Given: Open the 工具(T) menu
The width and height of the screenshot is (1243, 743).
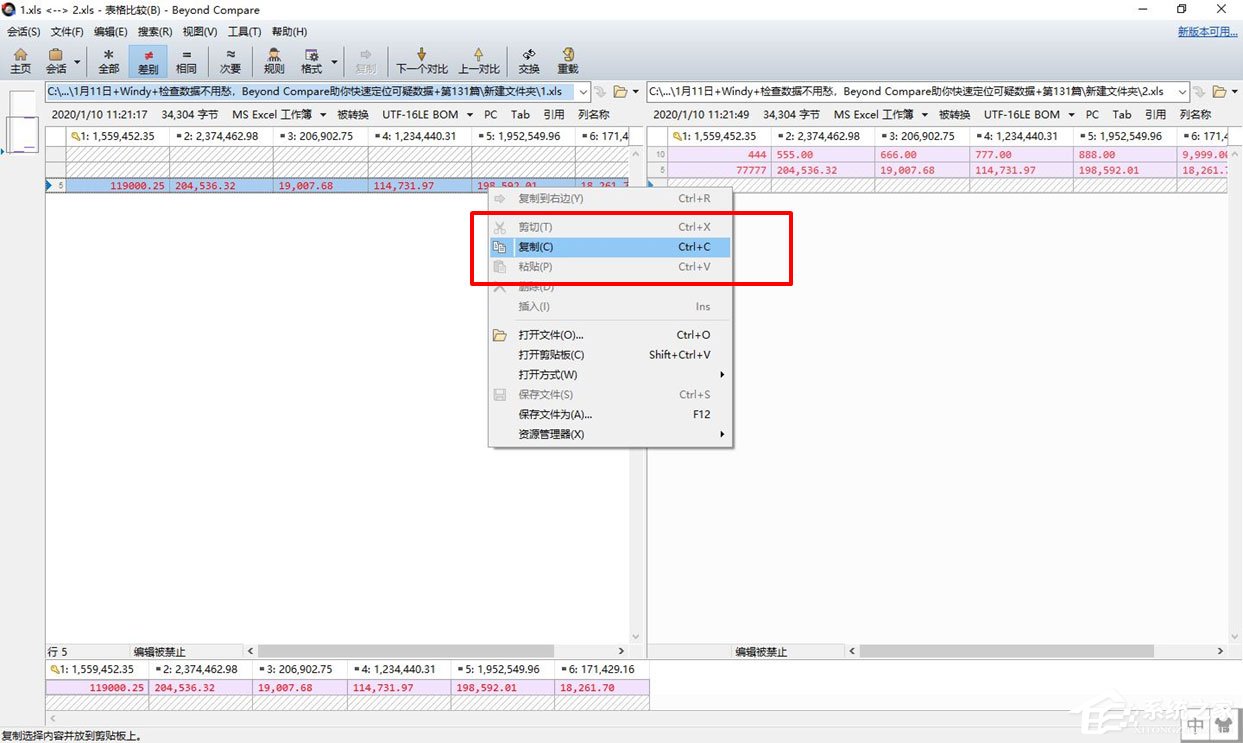Looking at the screenshot, I should (x=244, y=32).
